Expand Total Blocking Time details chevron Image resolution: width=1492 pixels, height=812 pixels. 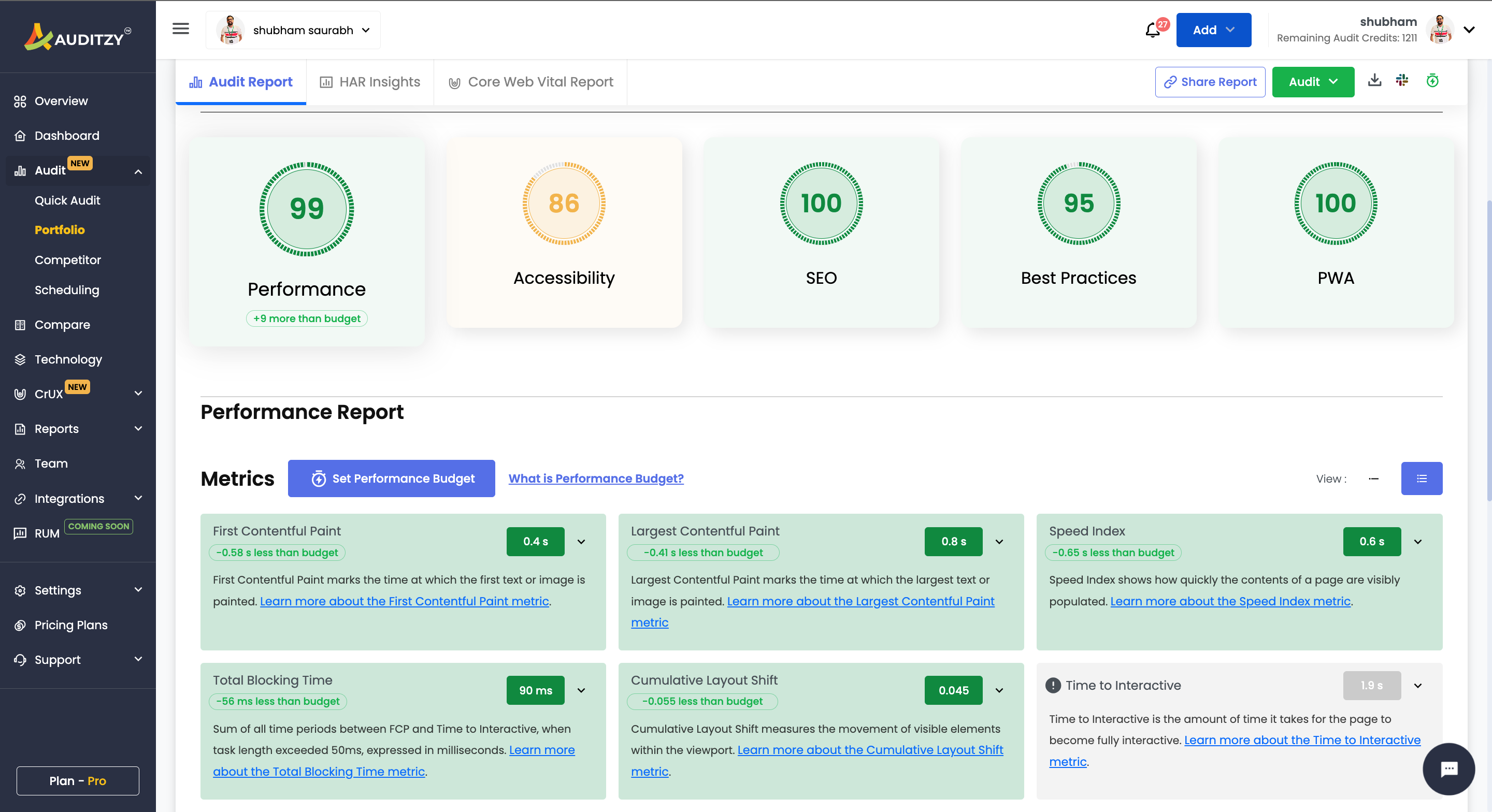coord(581,690)
